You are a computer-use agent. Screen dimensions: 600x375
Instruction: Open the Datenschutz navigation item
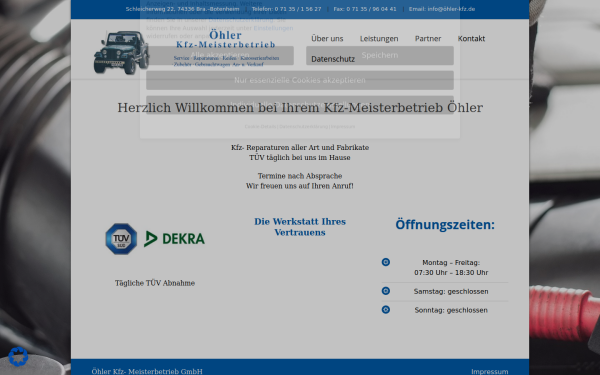point(333,59)
